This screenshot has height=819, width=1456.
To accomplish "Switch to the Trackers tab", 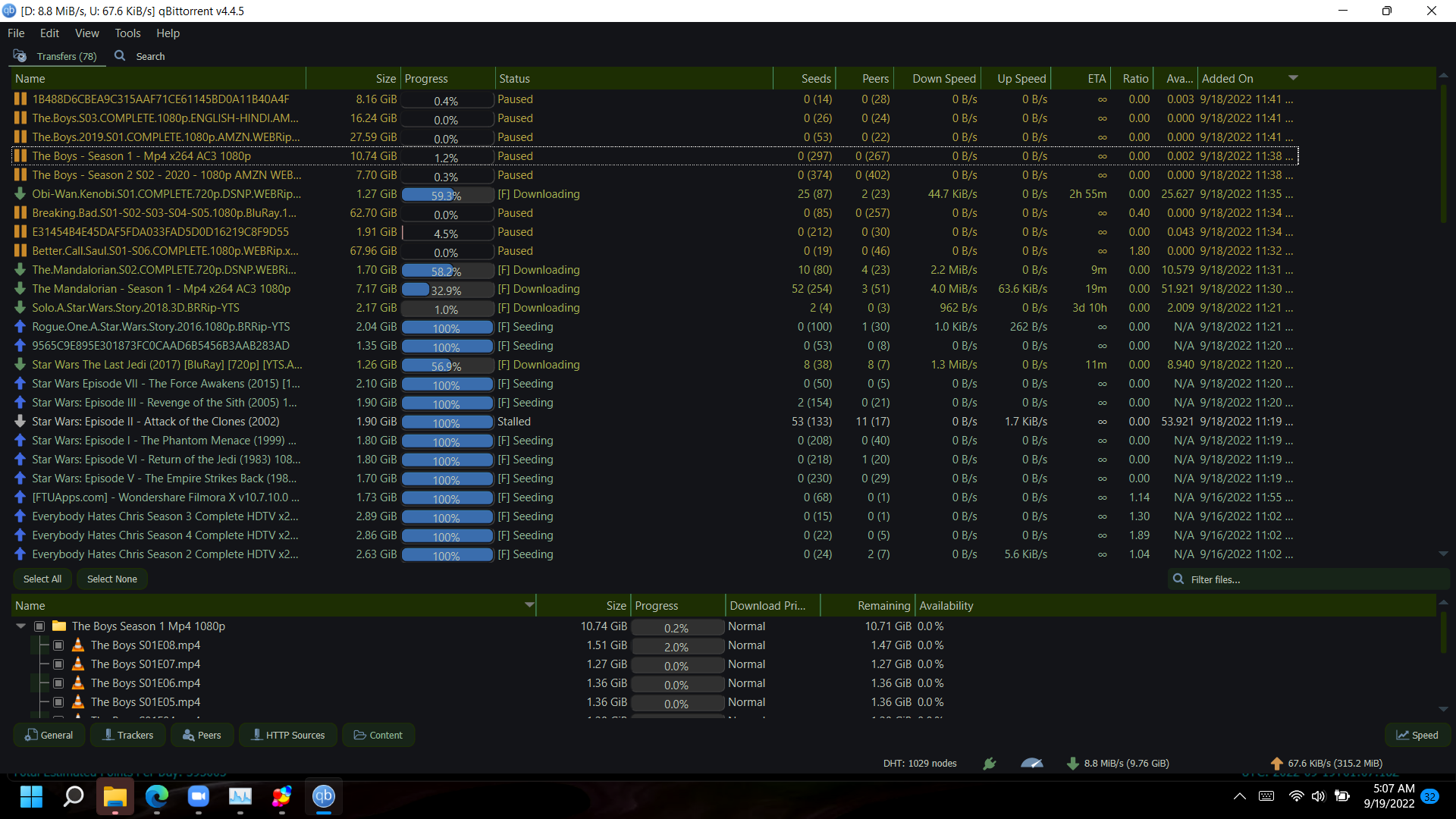I will click(x=127, y=735).
